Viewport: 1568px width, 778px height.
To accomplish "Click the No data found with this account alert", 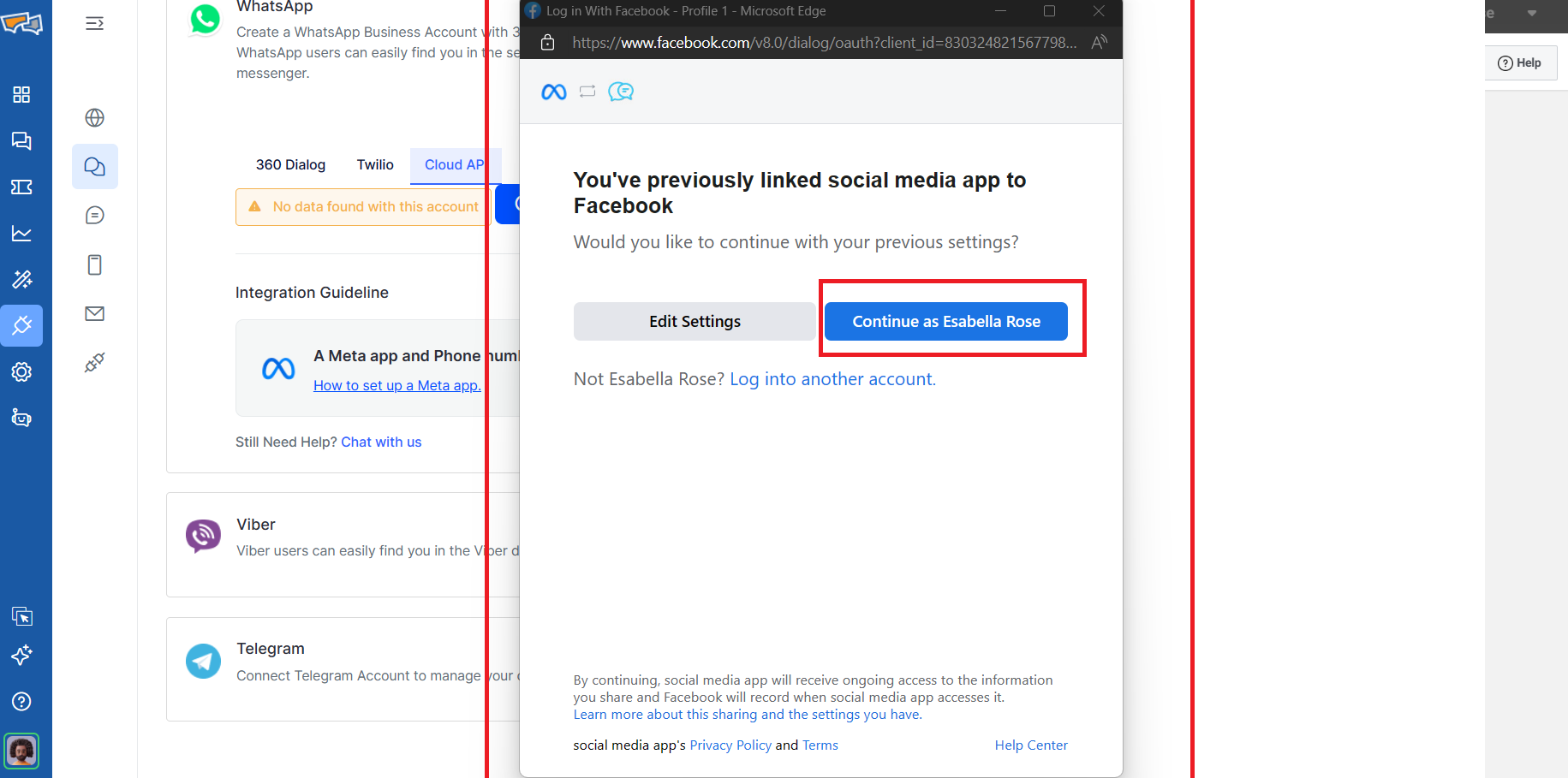I will pos(362,206).
